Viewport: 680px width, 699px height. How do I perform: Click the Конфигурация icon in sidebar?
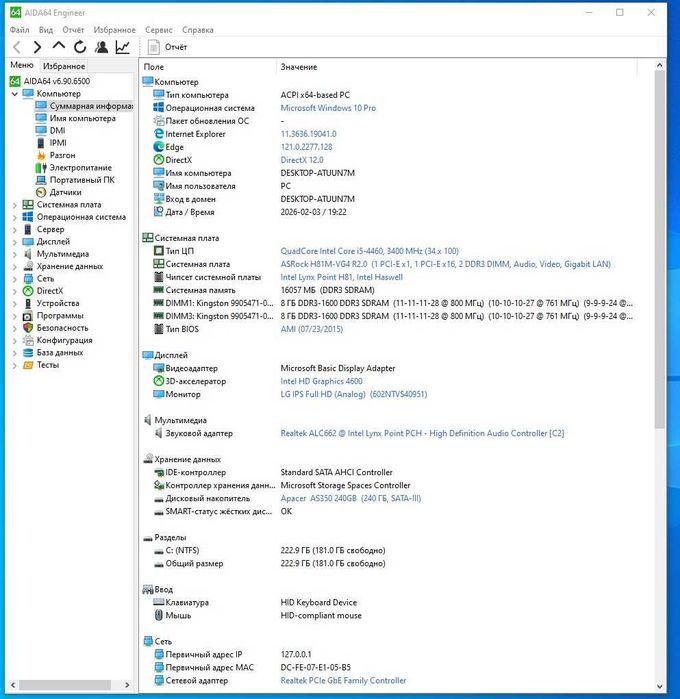pyautogui.click(x=28, y=340)
